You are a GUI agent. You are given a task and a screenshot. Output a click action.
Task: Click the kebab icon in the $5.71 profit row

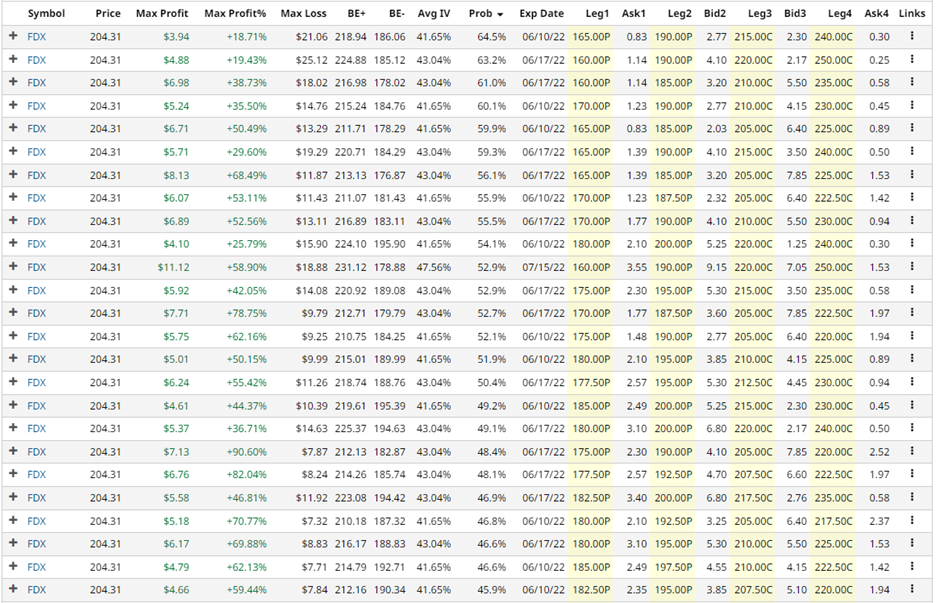click(912, 152)
